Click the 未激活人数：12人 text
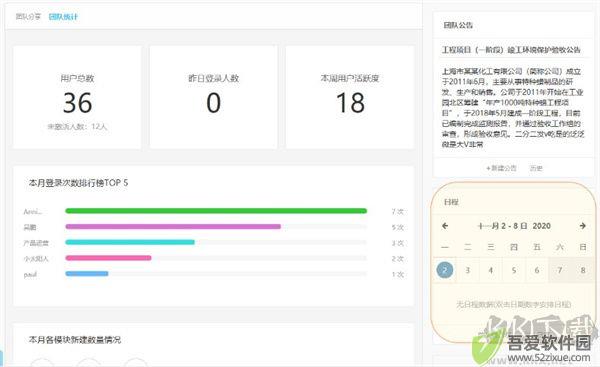Viewport: 600px width, 367px height. [77, 126]
